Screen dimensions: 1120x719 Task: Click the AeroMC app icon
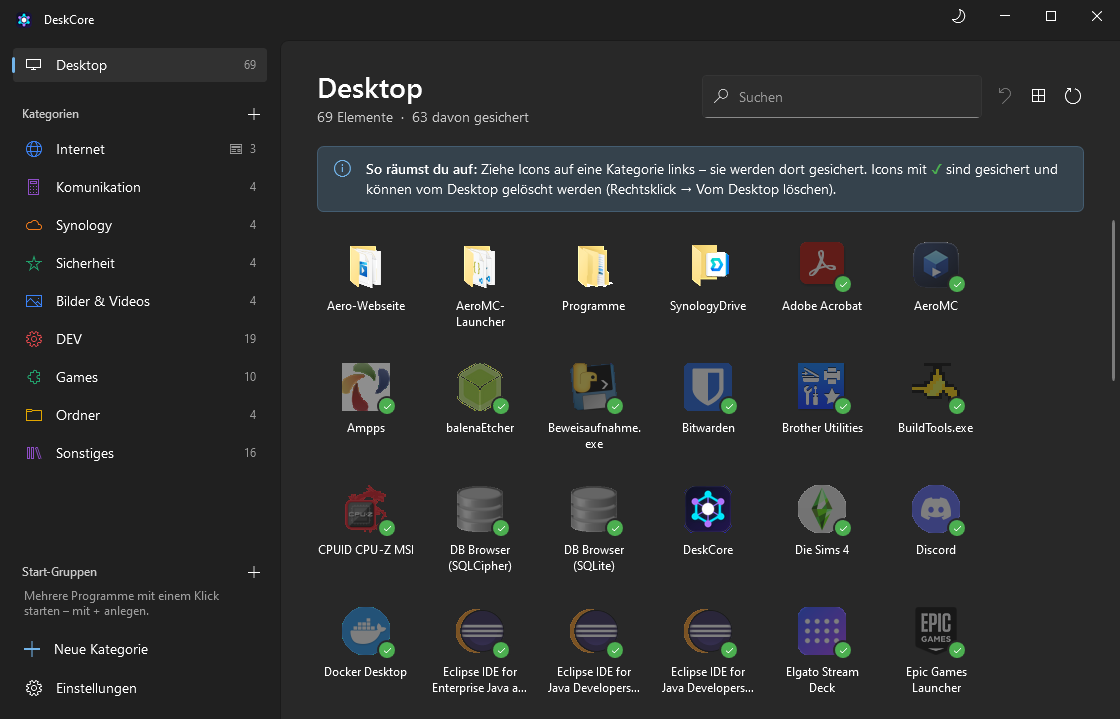click(x=936, y=266)
